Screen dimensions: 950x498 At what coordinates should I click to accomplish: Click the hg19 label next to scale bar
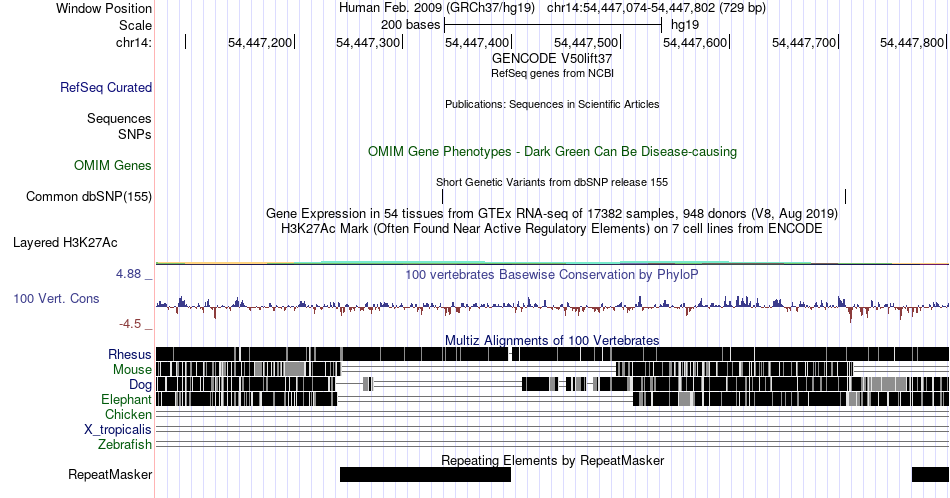pyautogui.click(x=685, y=25)
